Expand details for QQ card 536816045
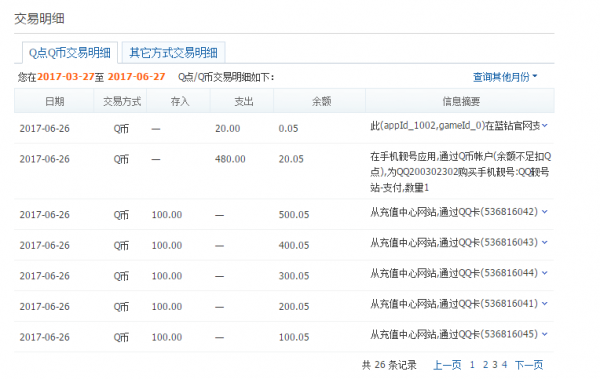600x379 pixels. [x=545, y=334]
